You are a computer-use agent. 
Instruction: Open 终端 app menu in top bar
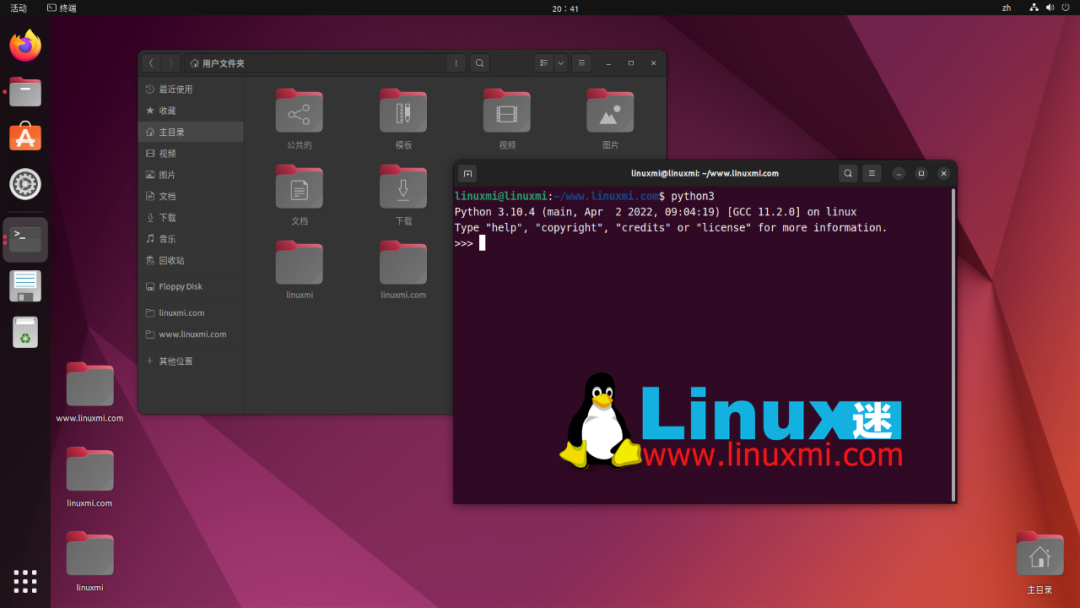click(x=61, y=8)
